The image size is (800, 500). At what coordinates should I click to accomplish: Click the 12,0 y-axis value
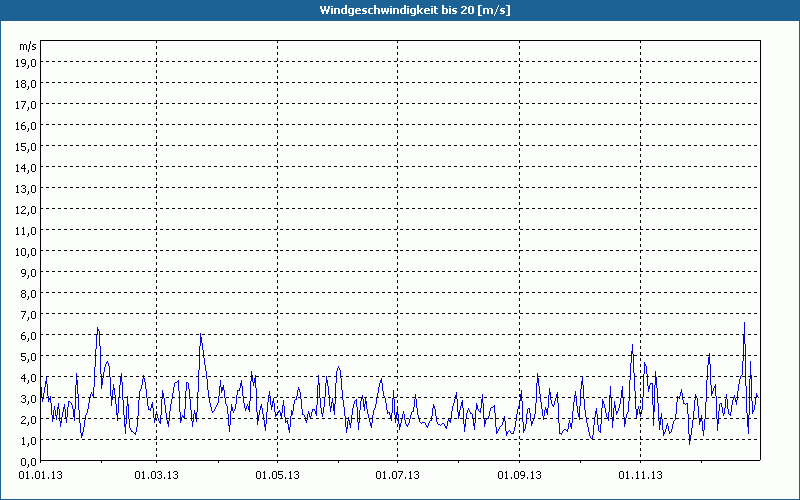click(x=26, y=210)
